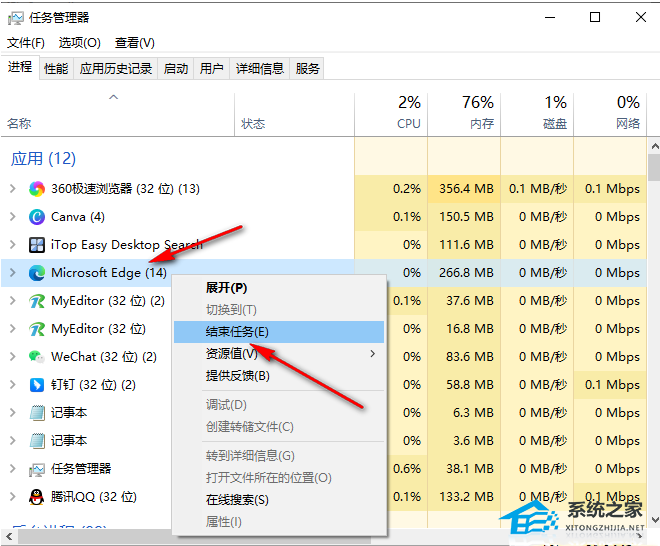Viewport: 660px width, 546px height.
Task: Choose 在线搜索(S) in the context menu
Action: coord(279,500)
